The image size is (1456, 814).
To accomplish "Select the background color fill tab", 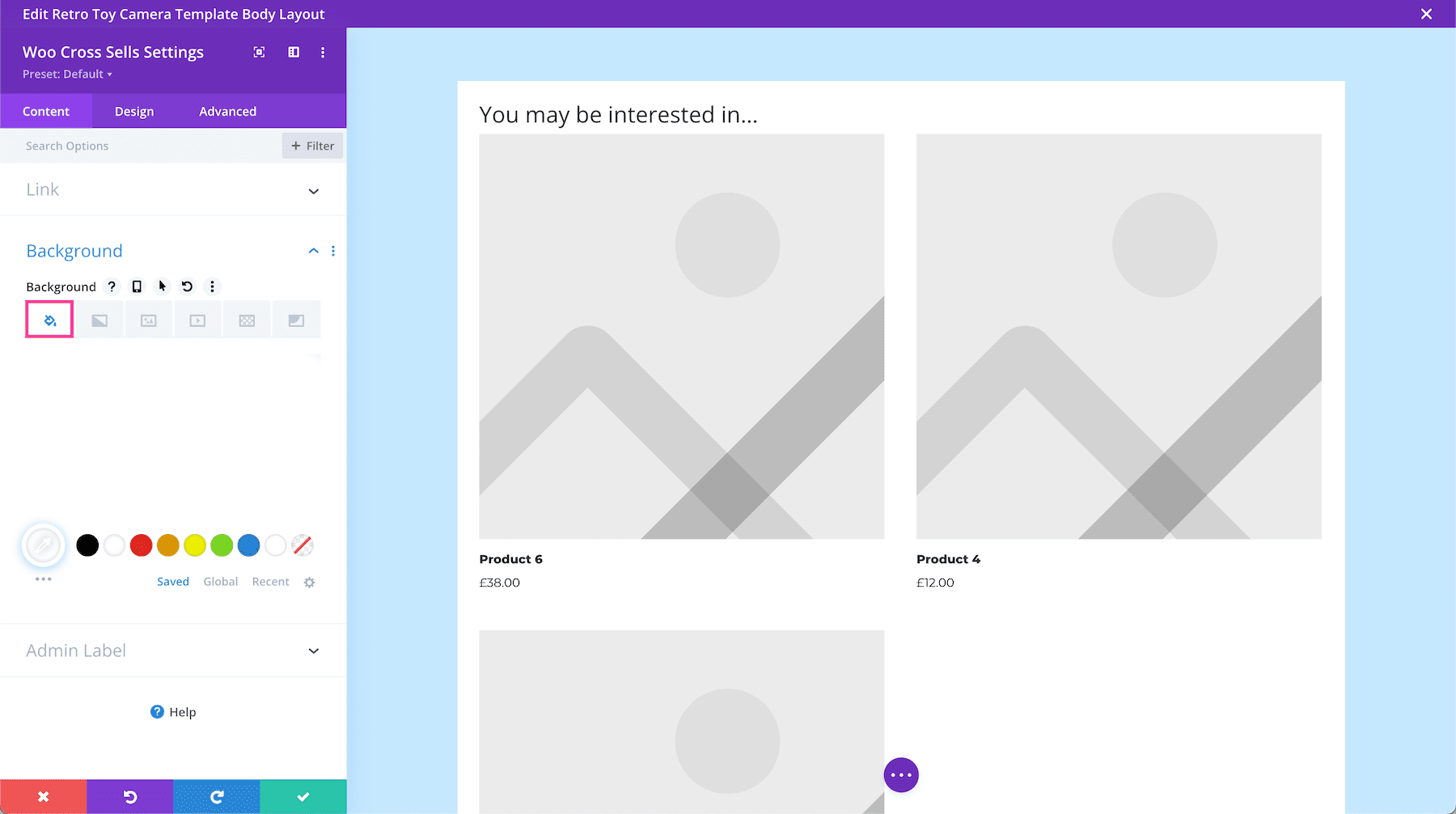I will pyautogui.click(x=49, y=319).
